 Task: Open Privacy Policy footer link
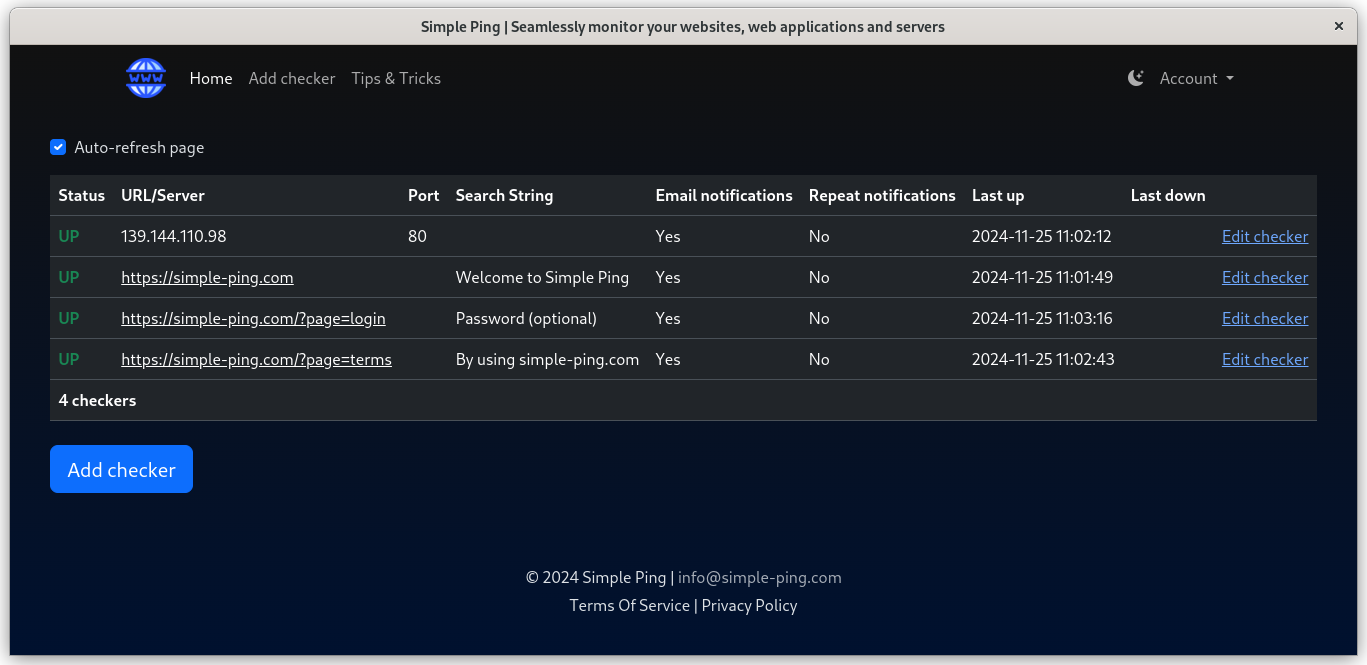coord(749,605)
